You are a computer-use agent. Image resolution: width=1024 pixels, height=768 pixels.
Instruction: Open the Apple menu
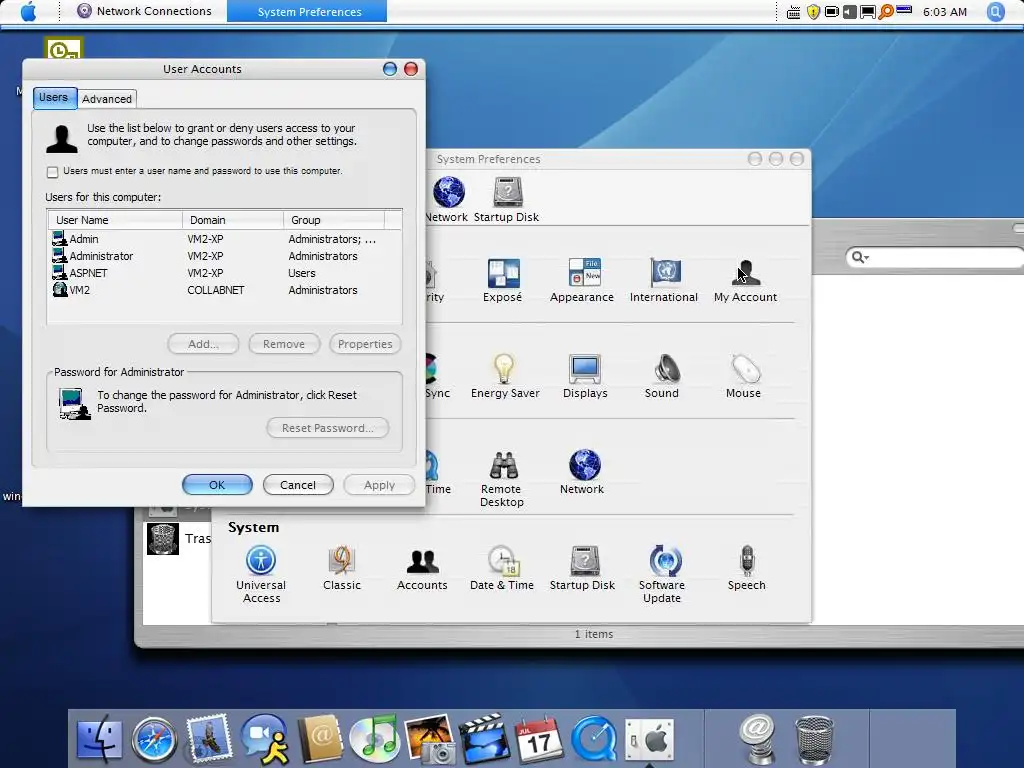tap(28, 12)
